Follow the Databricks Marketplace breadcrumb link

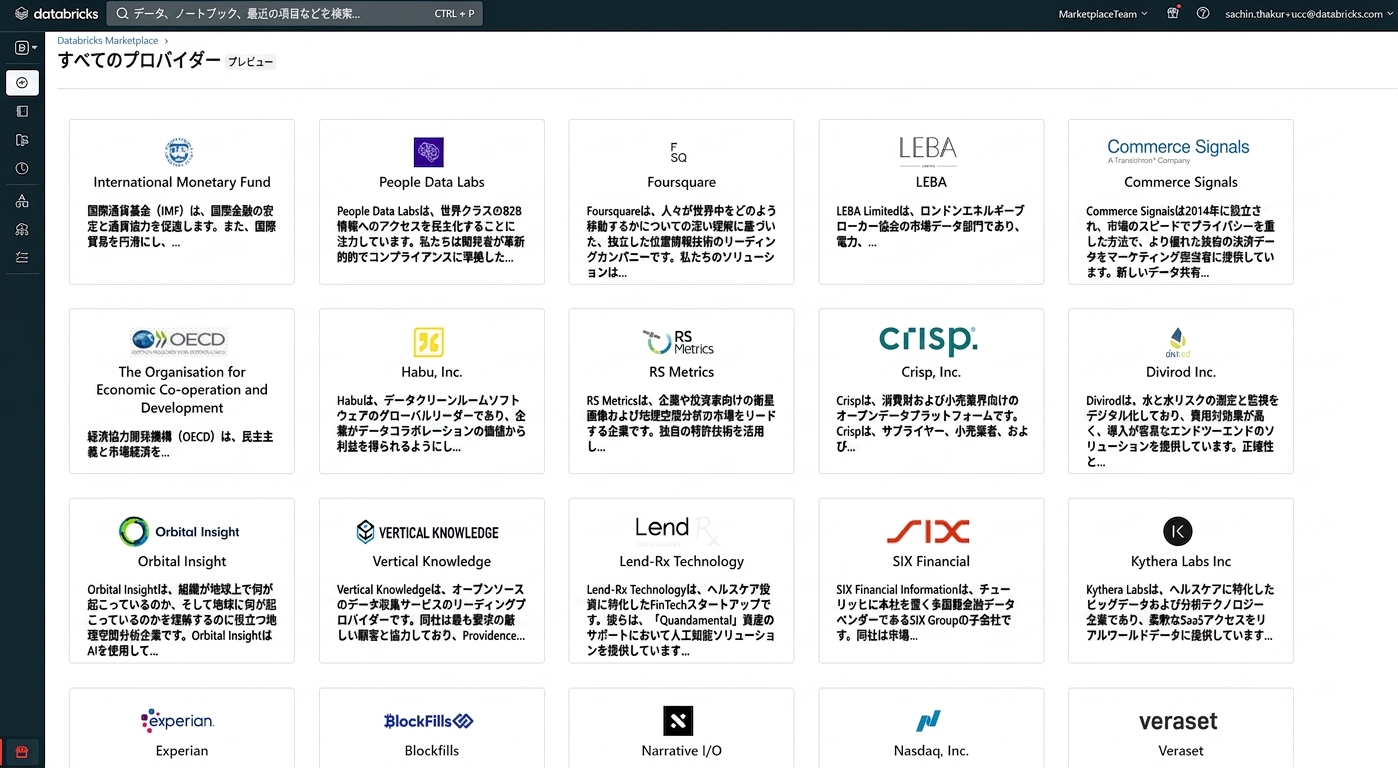point(108,41)
